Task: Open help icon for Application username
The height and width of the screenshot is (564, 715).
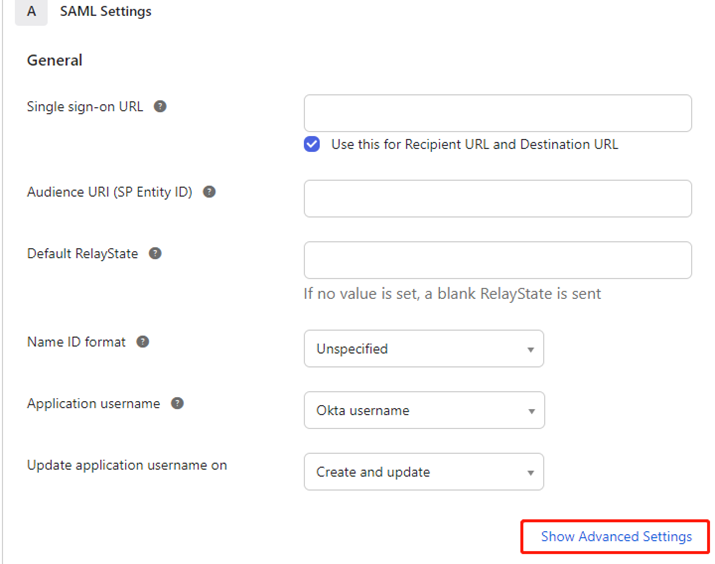Action: [177, 404]
